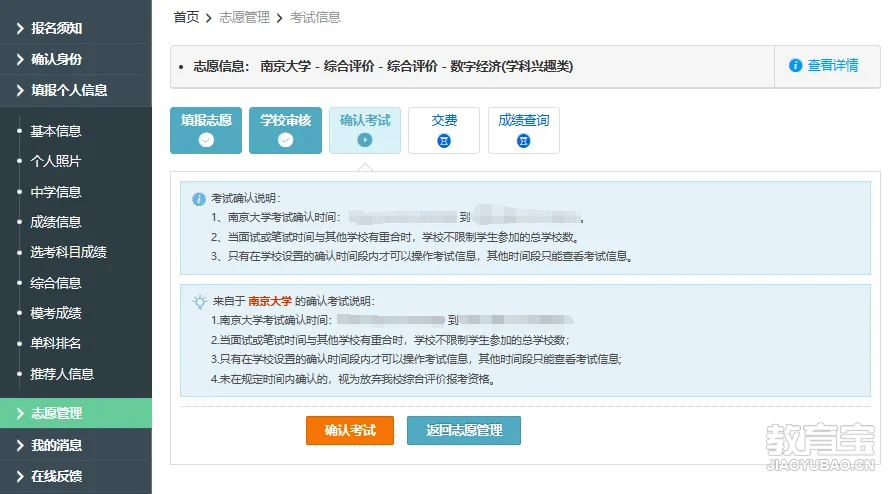Open 选考科目成绩 in the sidebar
The width and height of the screenshot is (896, 494).
click(68, 252)
